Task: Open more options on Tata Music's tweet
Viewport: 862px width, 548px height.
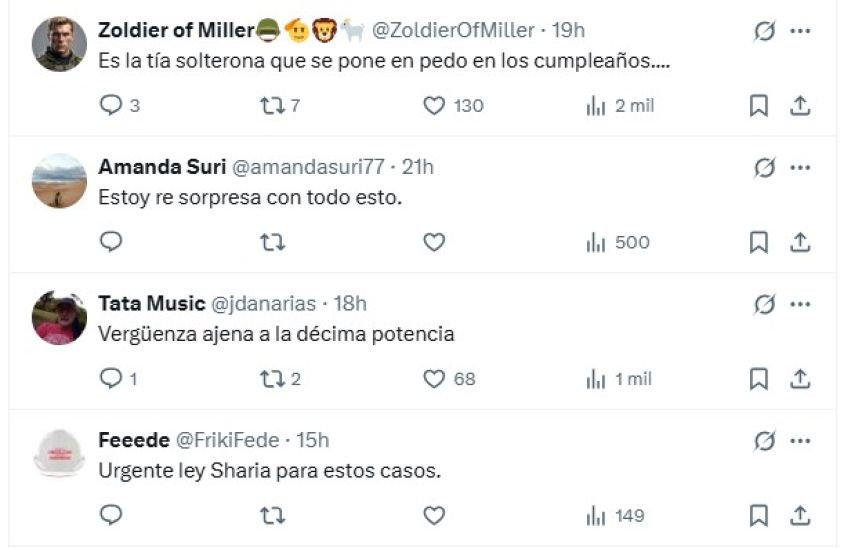Action: [800, 304]
